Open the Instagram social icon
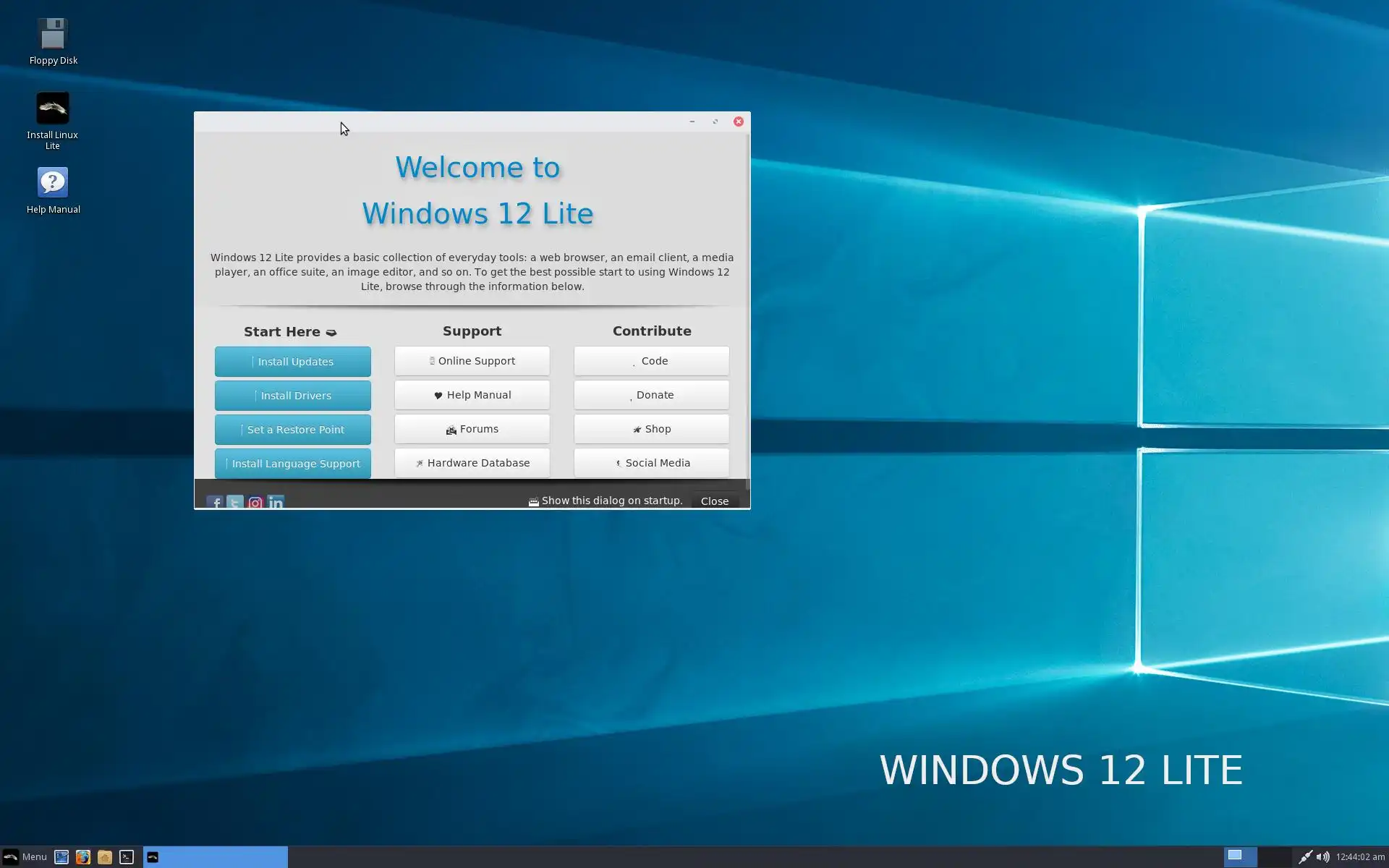The height and width of the screenshot is (868, 1389). [255, 501]
